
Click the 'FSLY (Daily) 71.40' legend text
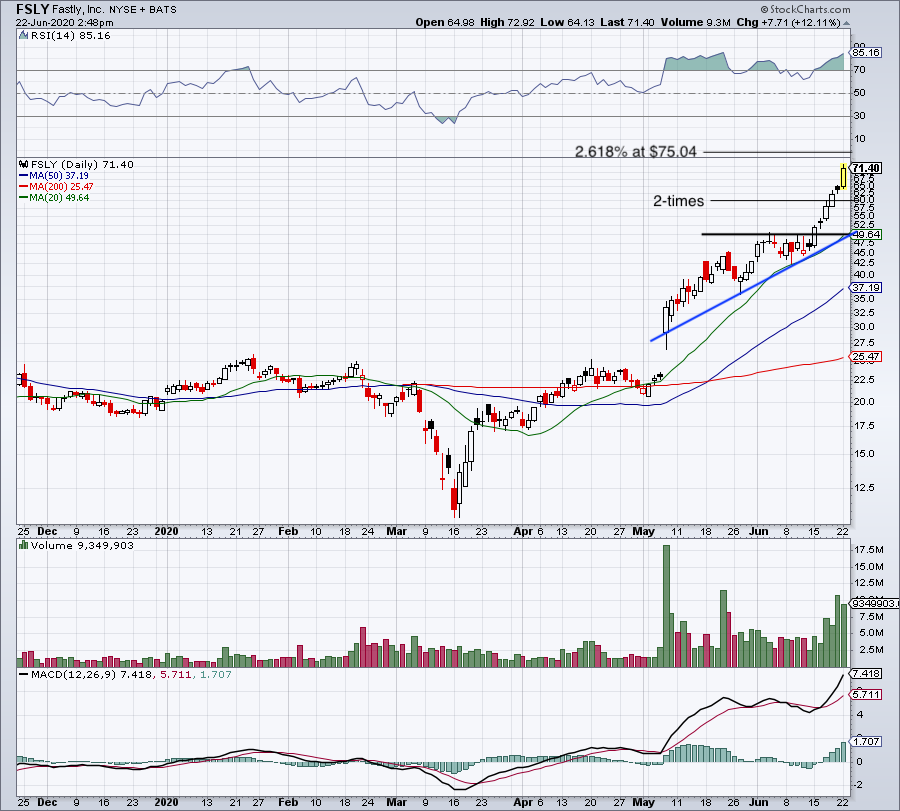pos(82,164)
